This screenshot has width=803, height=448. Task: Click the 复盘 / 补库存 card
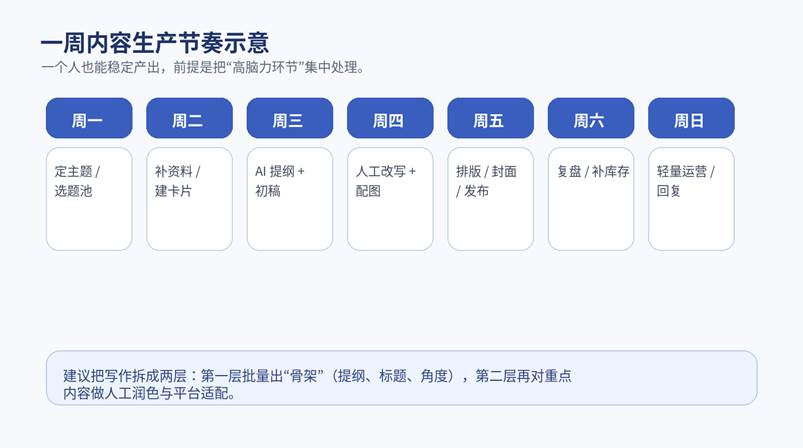(590, 198)
